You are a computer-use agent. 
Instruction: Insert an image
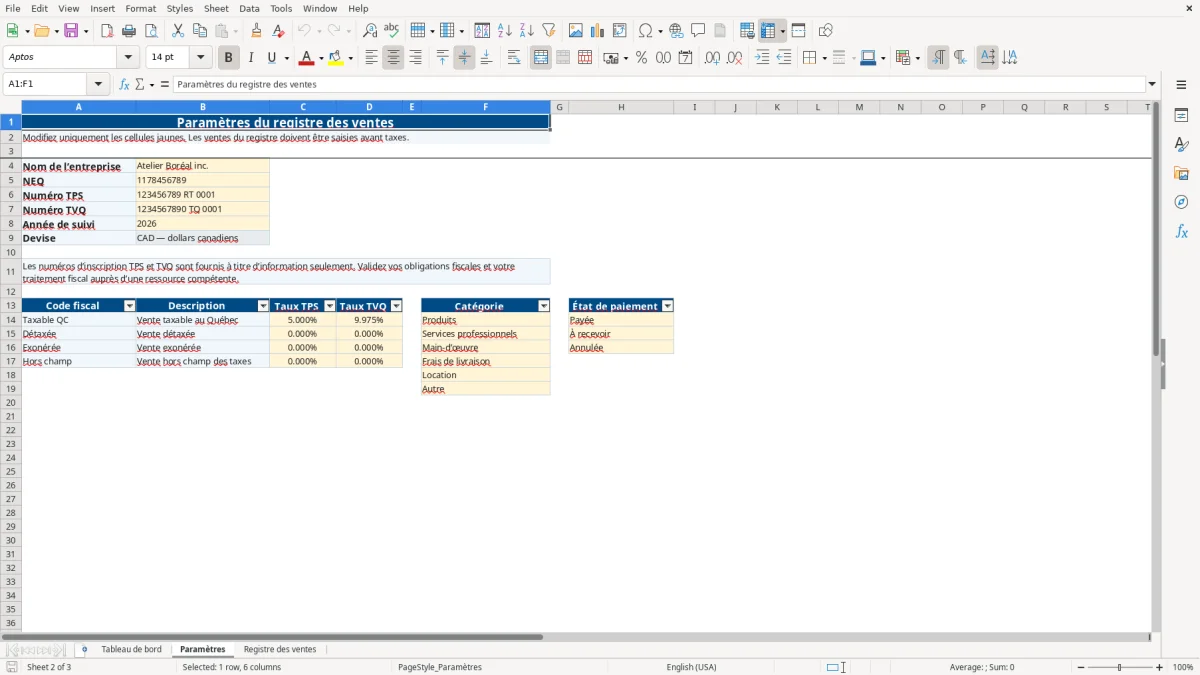(576, 31)
